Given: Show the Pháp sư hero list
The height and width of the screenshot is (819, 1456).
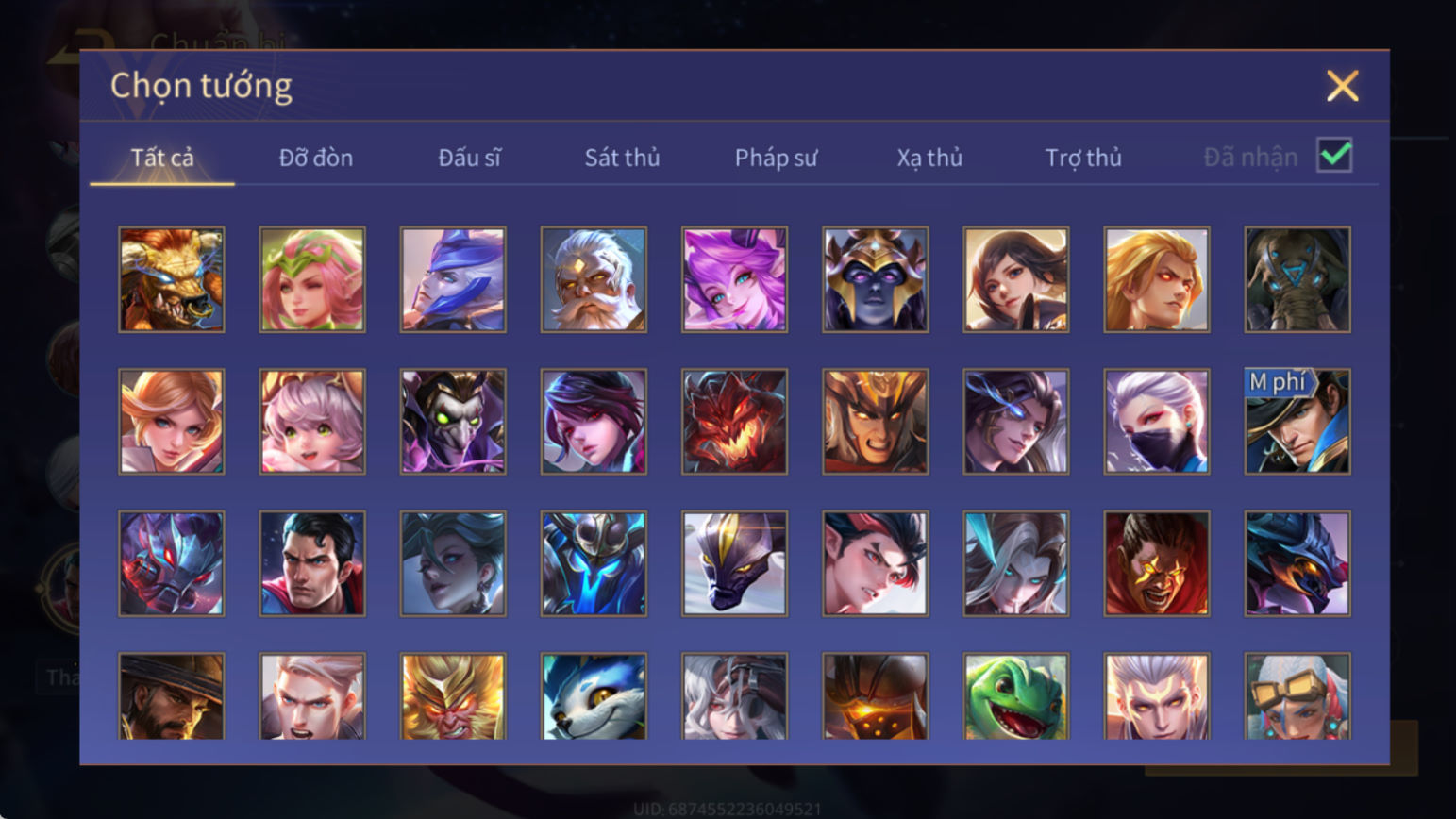Looking at the screenshot, I should coord(776,158).
